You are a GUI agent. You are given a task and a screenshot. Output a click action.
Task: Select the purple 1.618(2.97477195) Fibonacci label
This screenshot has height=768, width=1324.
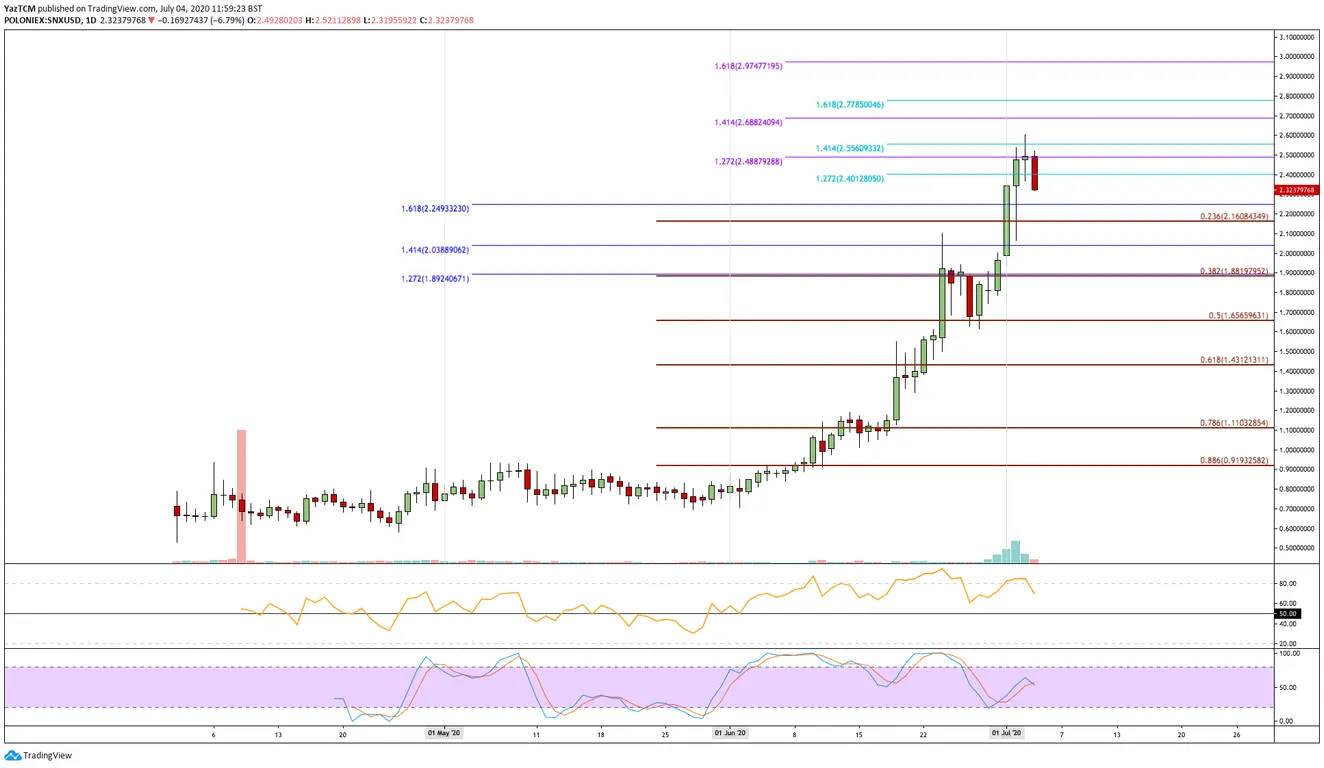click(x=749, y=65)
